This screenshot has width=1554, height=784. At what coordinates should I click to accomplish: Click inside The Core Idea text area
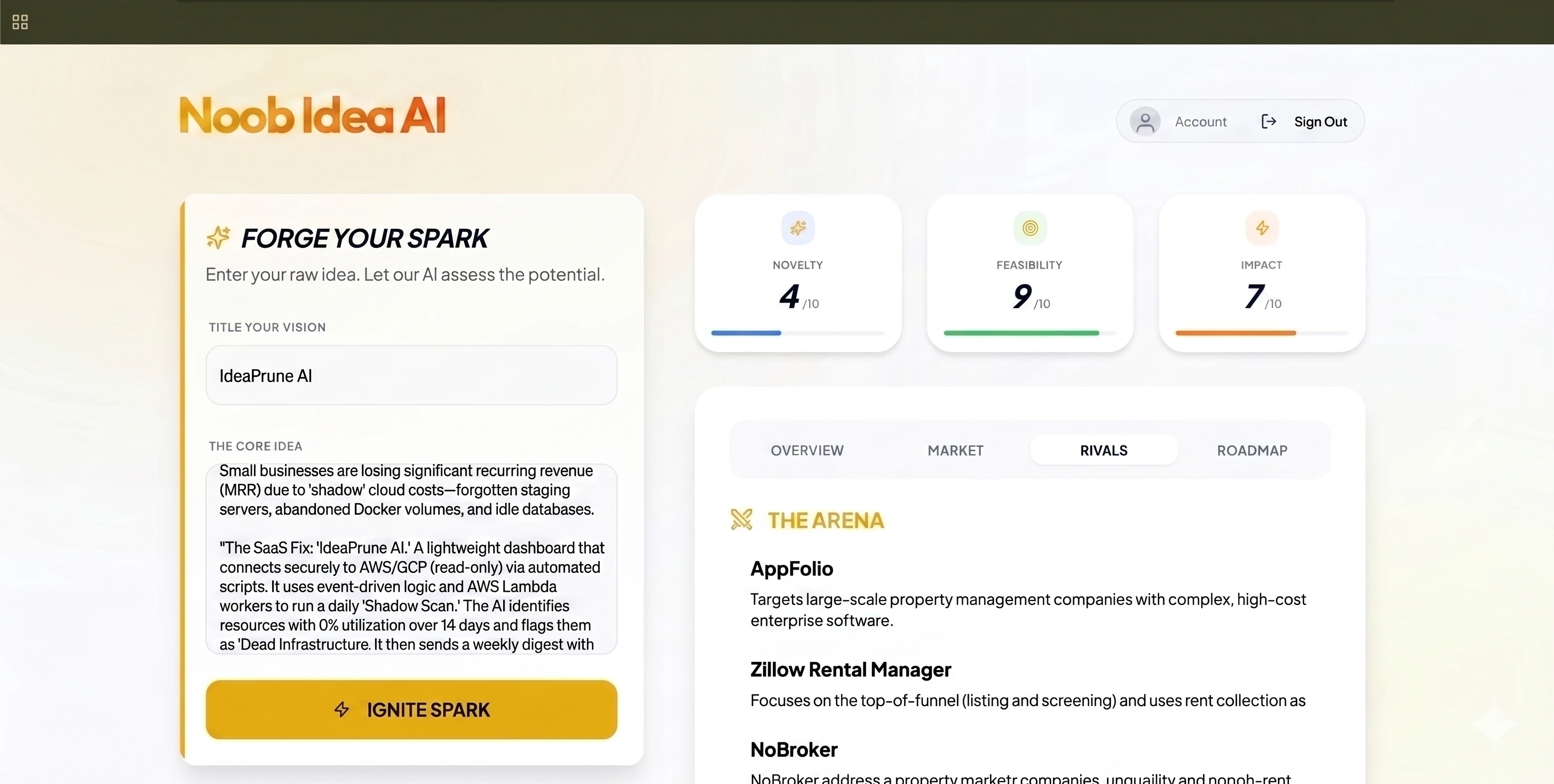[411, 558]
